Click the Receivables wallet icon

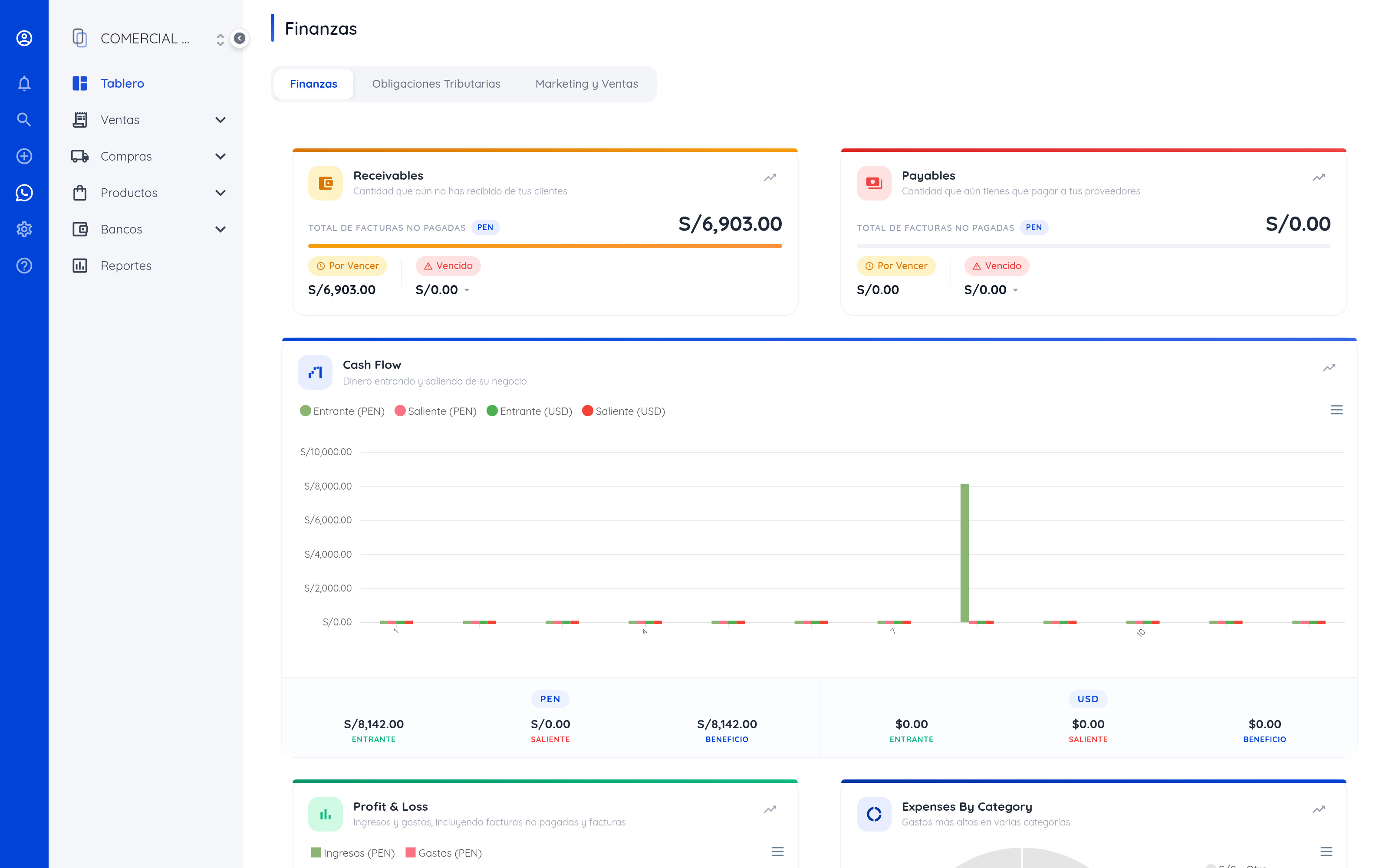(x=326, y=183)
